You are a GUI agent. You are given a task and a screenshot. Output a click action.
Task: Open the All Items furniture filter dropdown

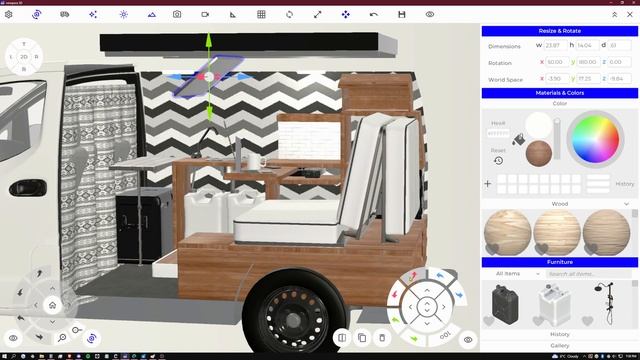coord(518,274)
